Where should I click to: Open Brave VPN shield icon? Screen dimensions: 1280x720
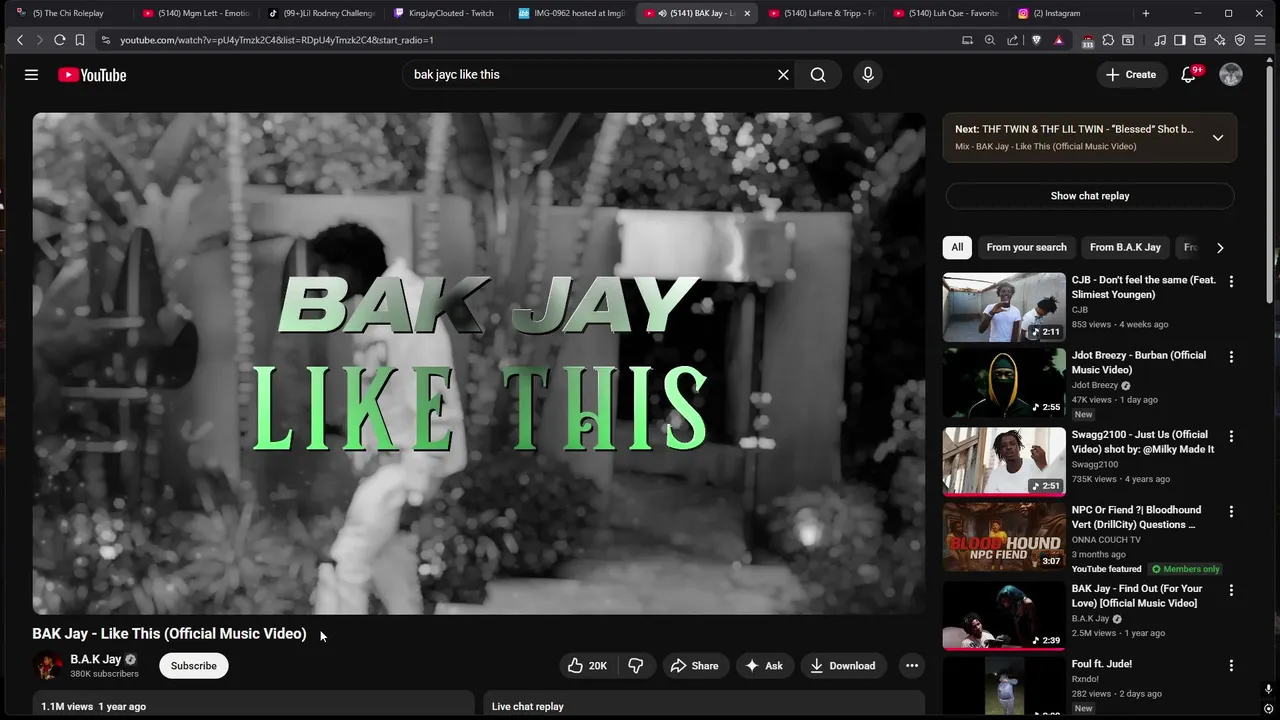[1240, 40]
